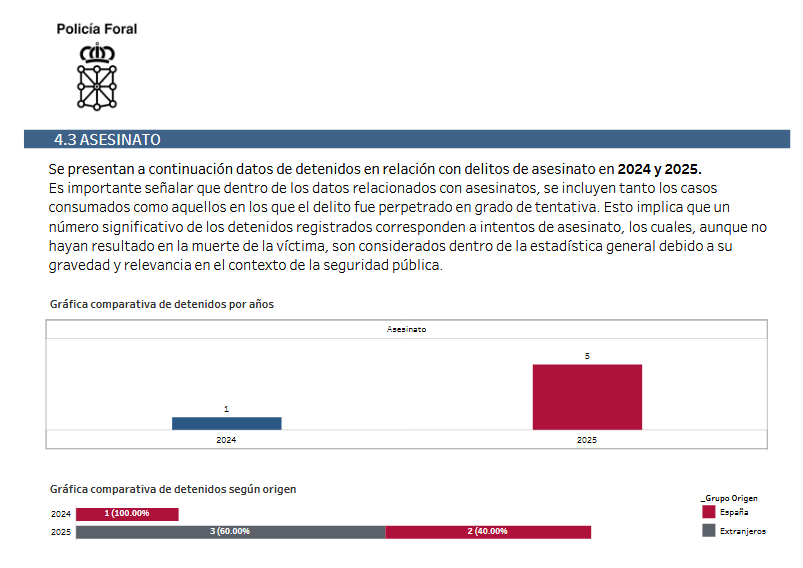Select the 4.3 ASESINATO section header
803x568 pixels.
pos(407,139)
